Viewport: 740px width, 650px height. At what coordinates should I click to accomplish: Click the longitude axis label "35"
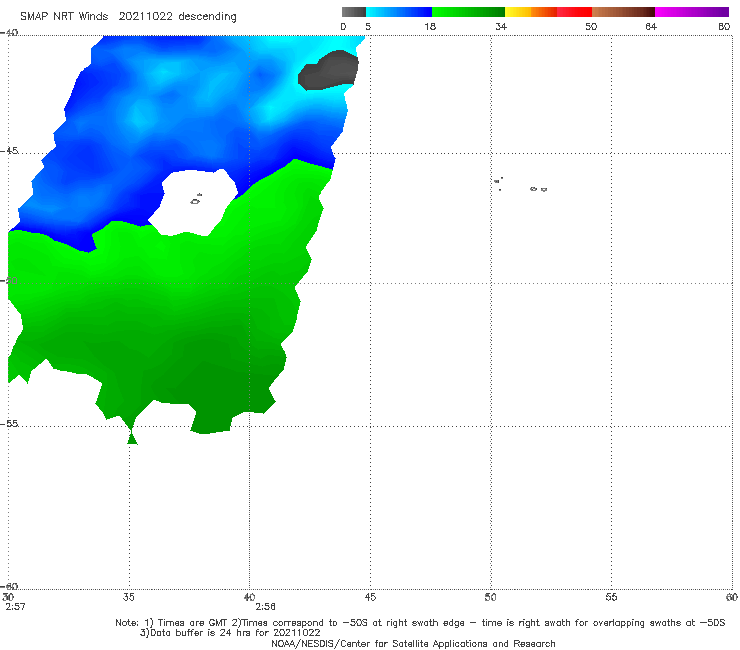click(129, 598)
